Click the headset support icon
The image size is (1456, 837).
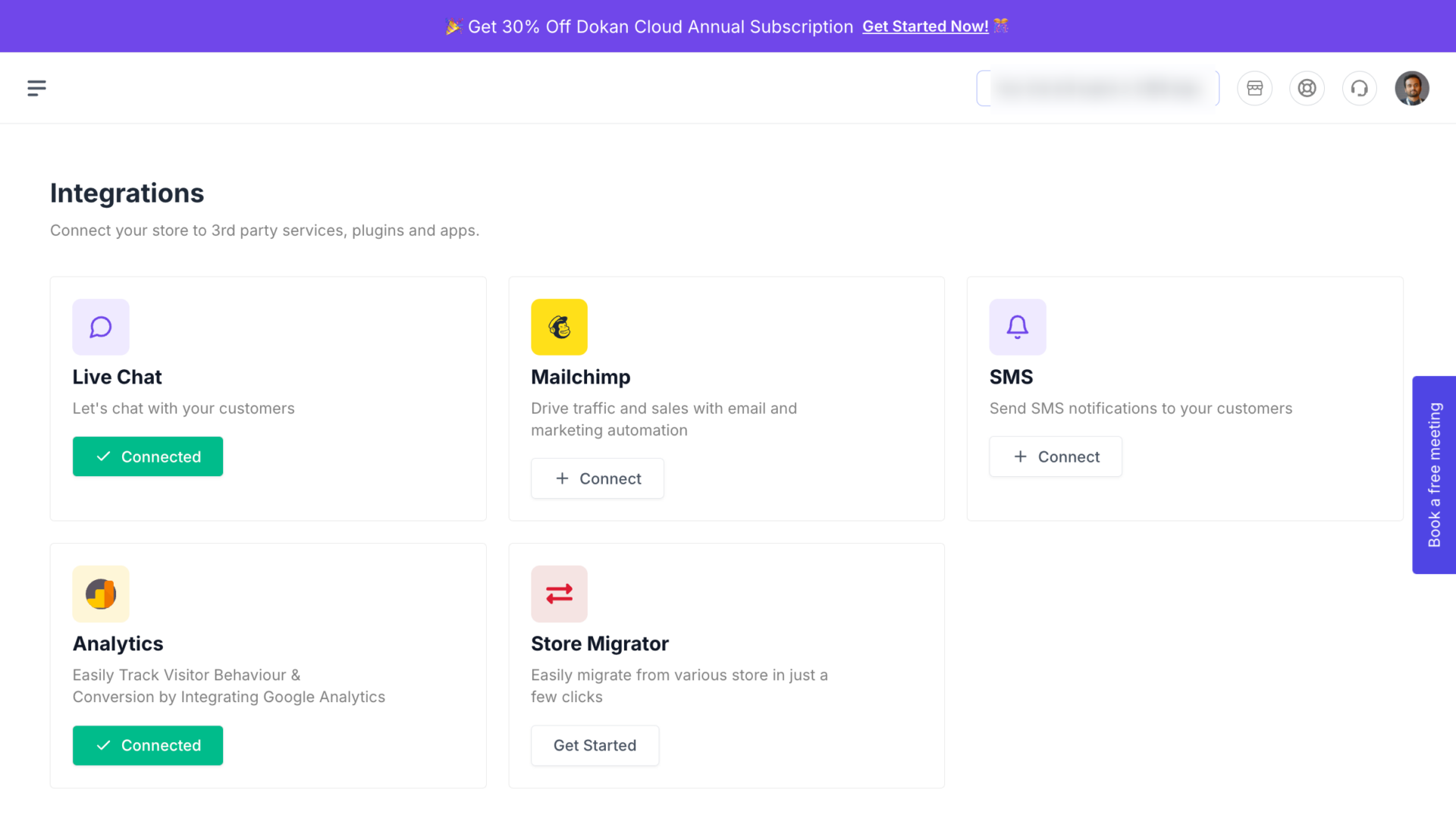tap(1359, 88)
